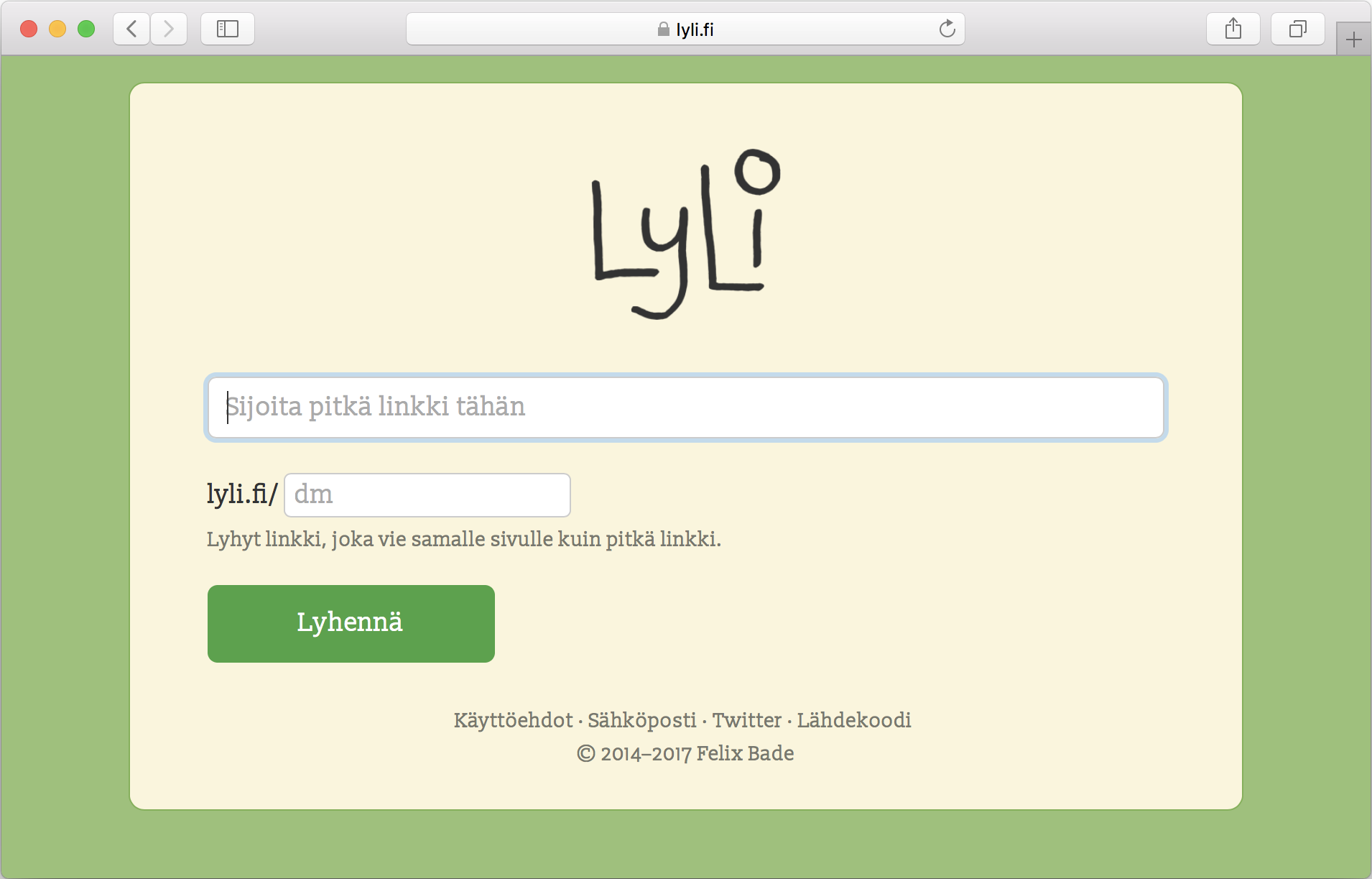Open a new tab with plus button
Image resolution: width=1372 pixels, height=879 pixels.
click(x=1354, y=39)
